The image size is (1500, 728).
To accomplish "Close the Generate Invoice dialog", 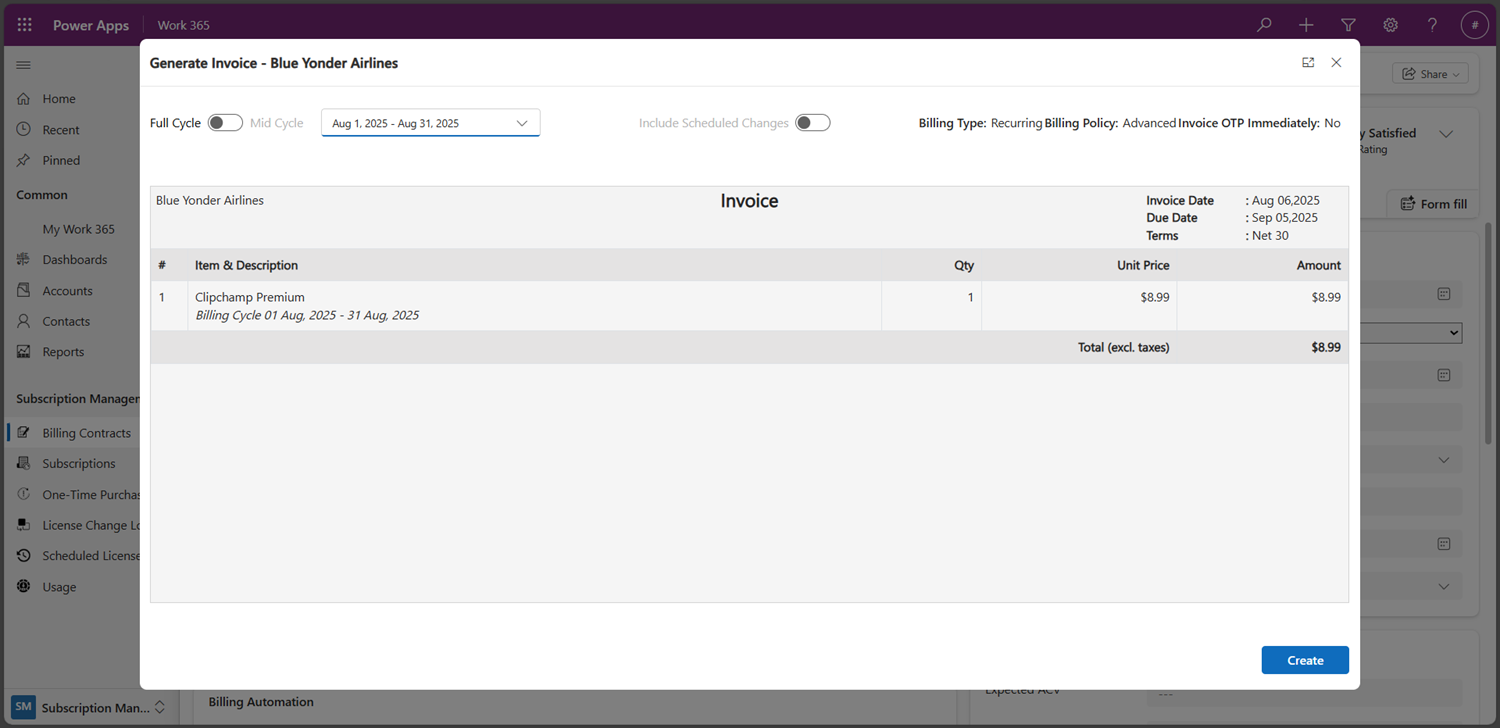I will 1336,62.
